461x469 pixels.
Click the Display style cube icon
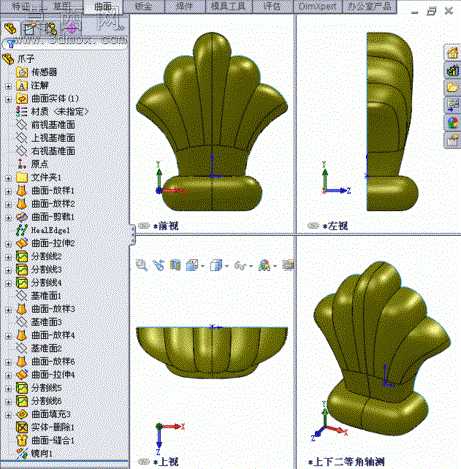tap(216, 265)
